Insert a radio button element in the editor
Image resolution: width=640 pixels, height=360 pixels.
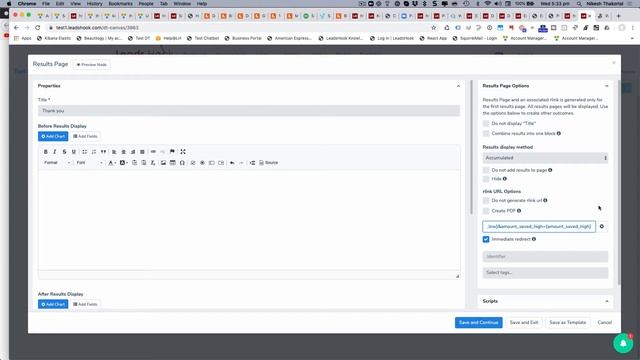pyautogui.click(x=202, y=163)
